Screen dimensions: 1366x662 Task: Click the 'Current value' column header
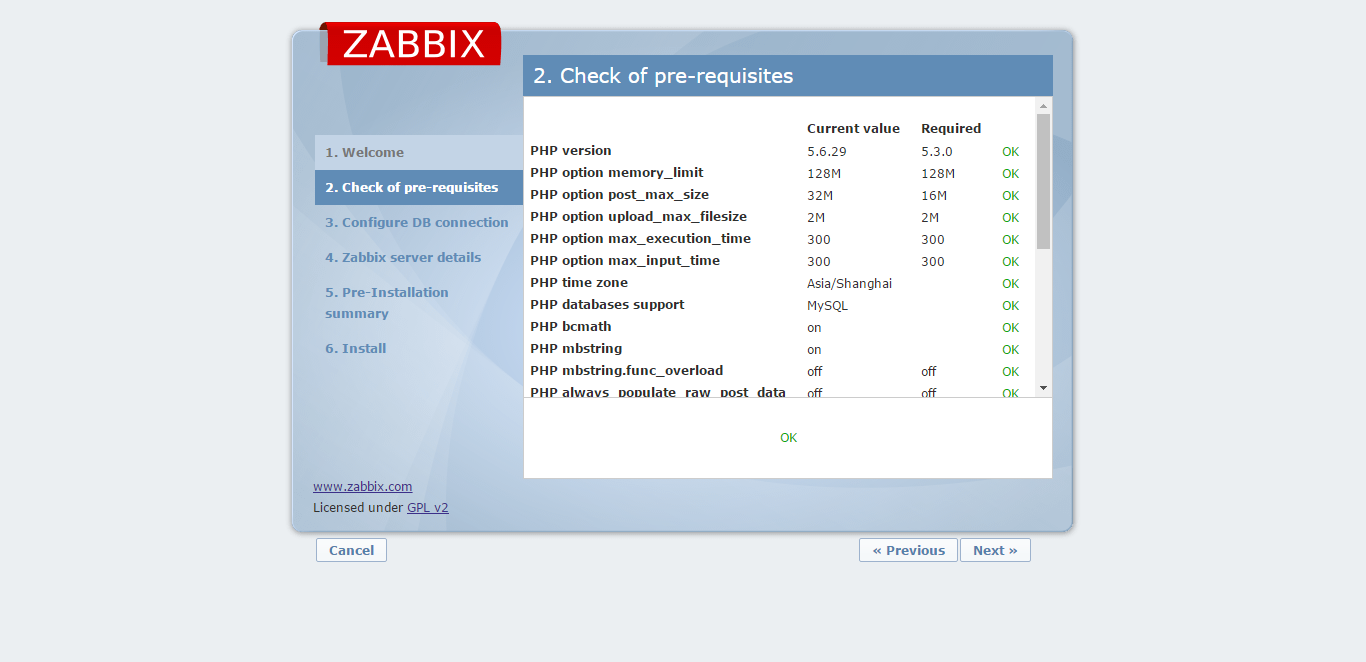853,128
